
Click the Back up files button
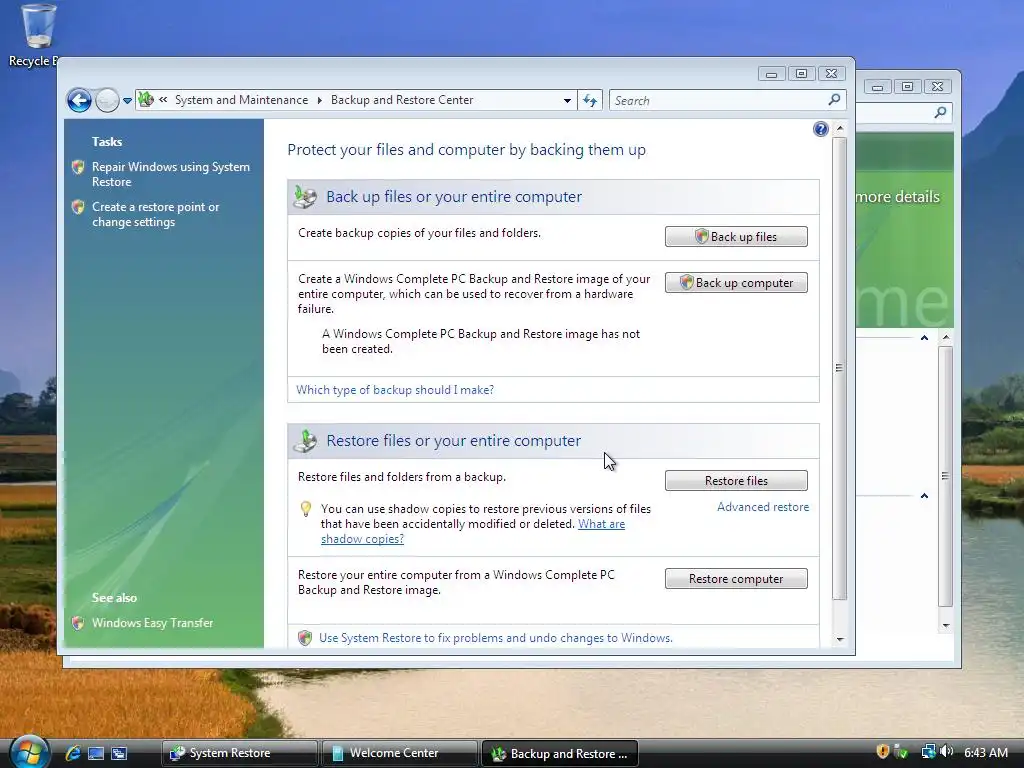coord(736,236)
